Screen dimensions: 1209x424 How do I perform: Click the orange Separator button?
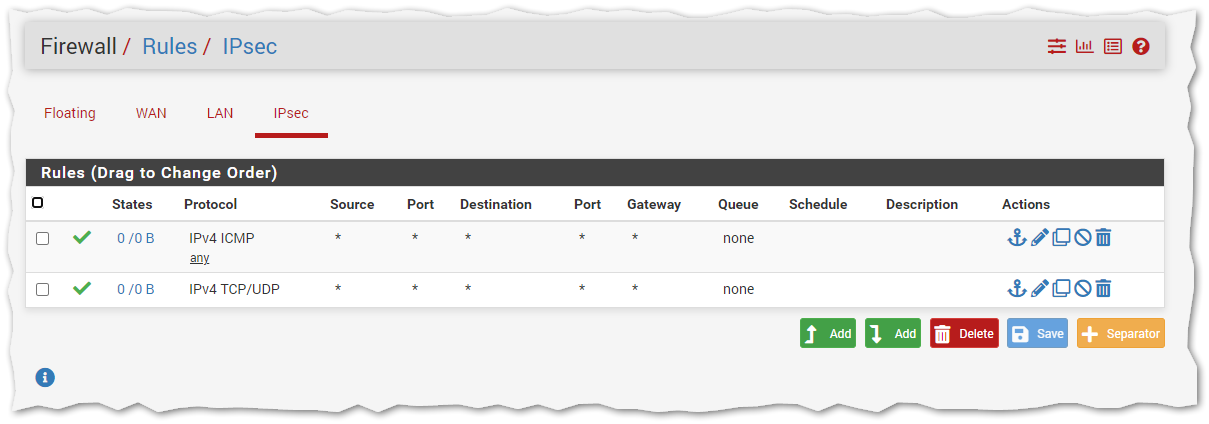[1120, 334]
